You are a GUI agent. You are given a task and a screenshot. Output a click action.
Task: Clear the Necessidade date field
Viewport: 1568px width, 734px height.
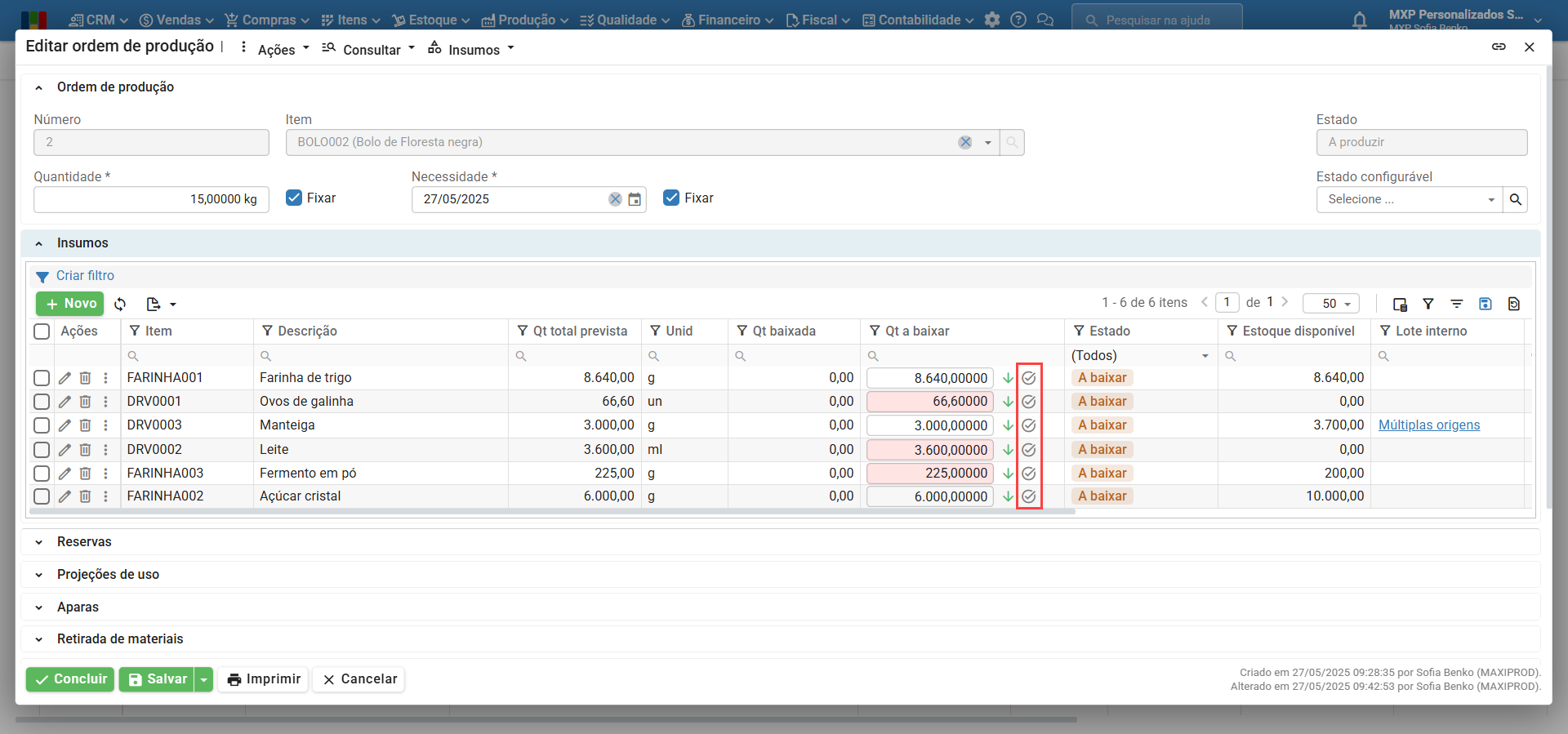[615, 199]
